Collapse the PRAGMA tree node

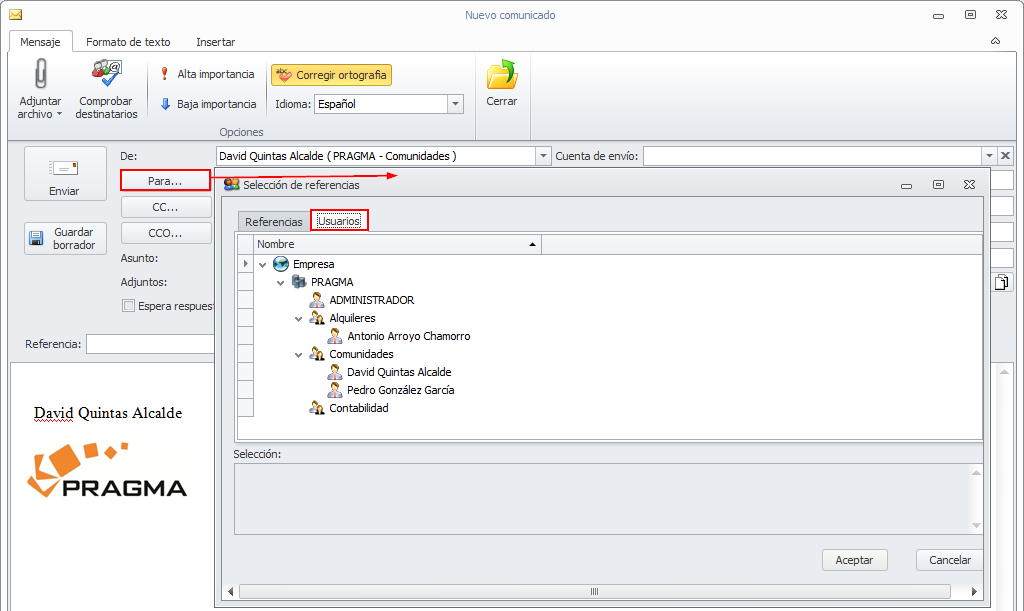(281, 283)
